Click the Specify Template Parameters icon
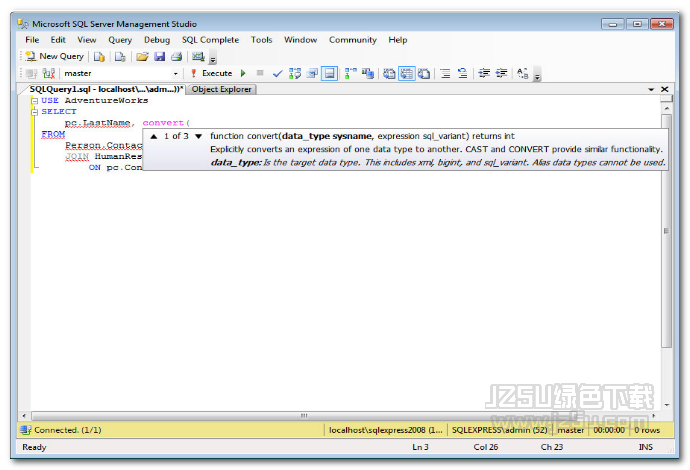 522,73
